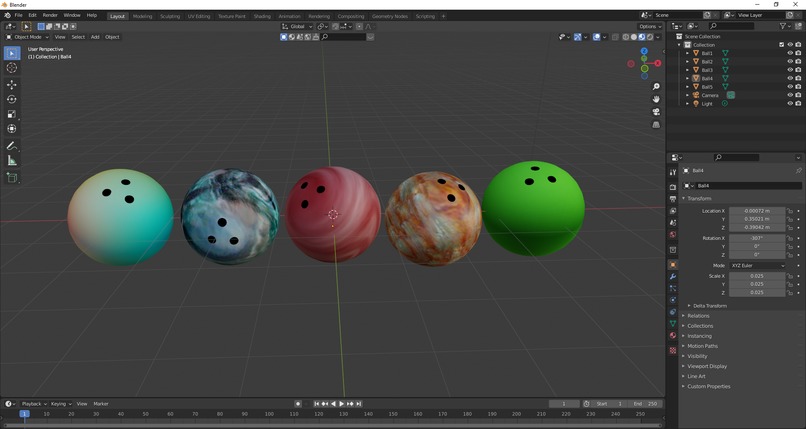Activate the Rotate tool

(12, 99)
